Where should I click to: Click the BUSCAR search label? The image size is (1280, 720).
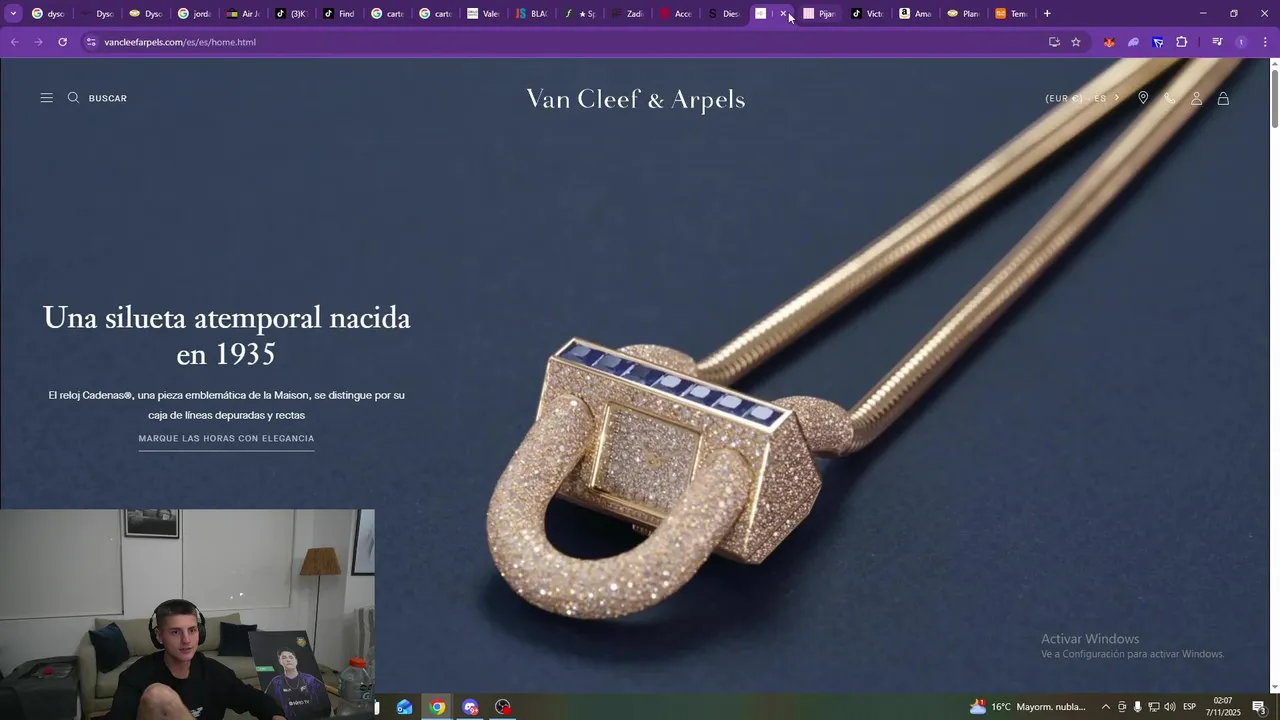[107, 98]
